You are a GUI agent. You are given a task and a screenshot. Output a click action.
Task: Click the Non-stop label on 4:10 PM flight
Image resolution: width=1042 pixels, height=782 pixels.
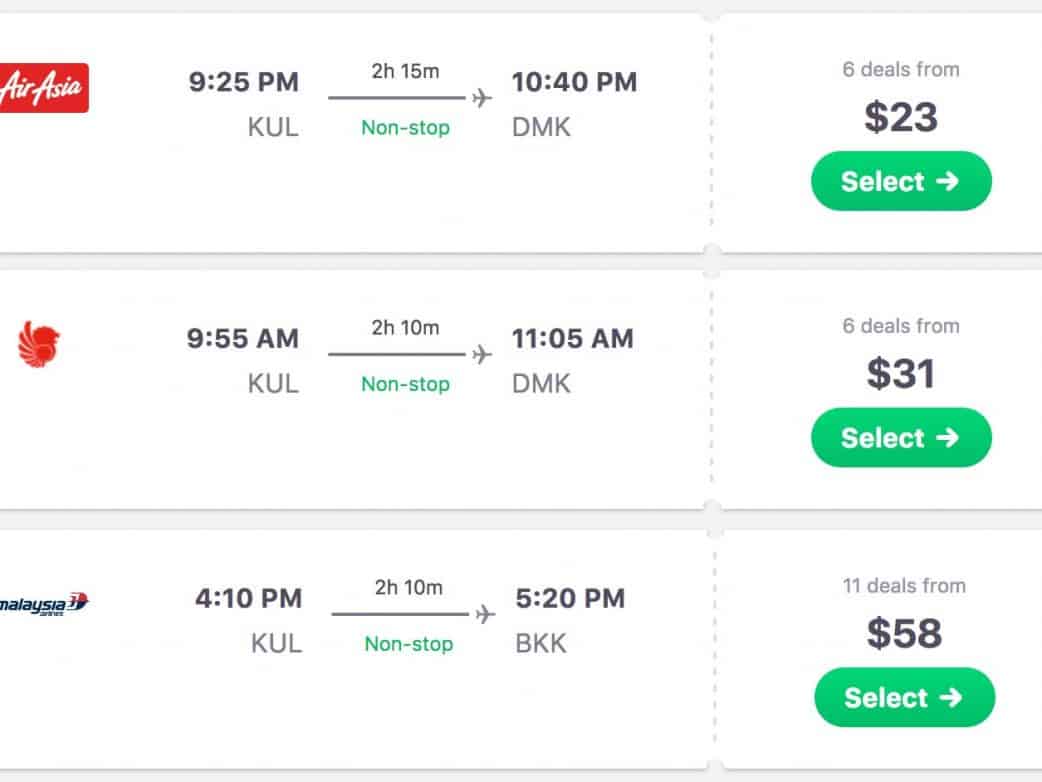408,644
